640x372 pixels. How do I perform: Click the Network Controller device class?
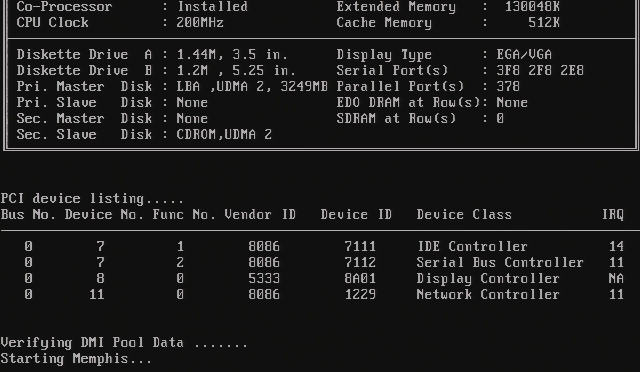click(488, 294)
